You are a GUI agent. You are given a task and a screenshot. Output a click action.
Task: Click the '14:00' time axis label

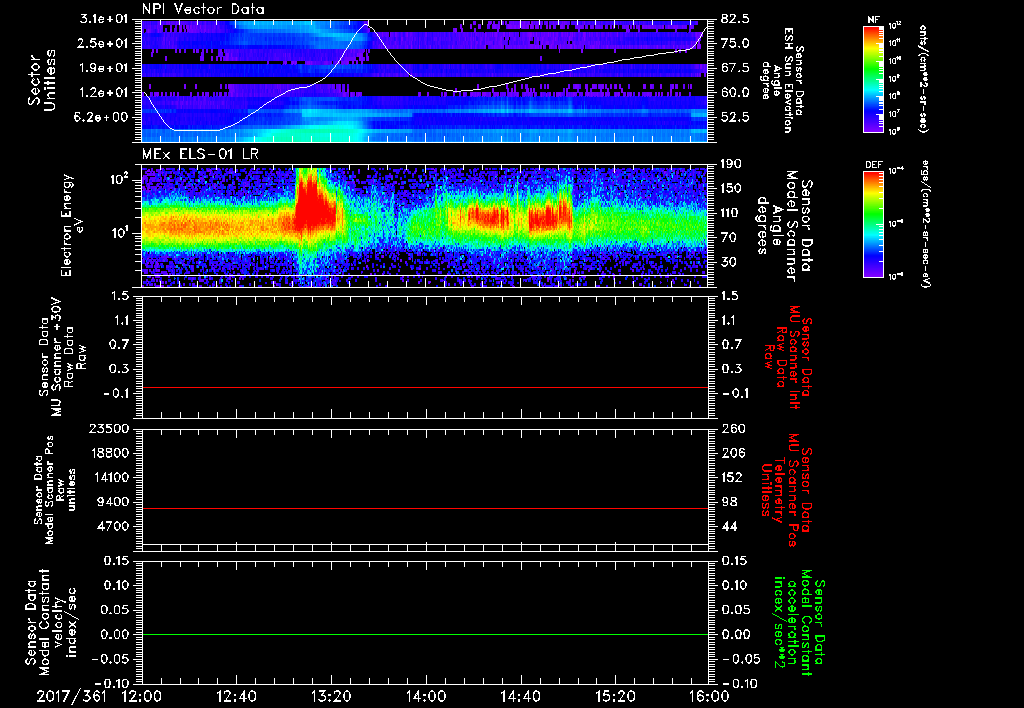tap(426, 696)
